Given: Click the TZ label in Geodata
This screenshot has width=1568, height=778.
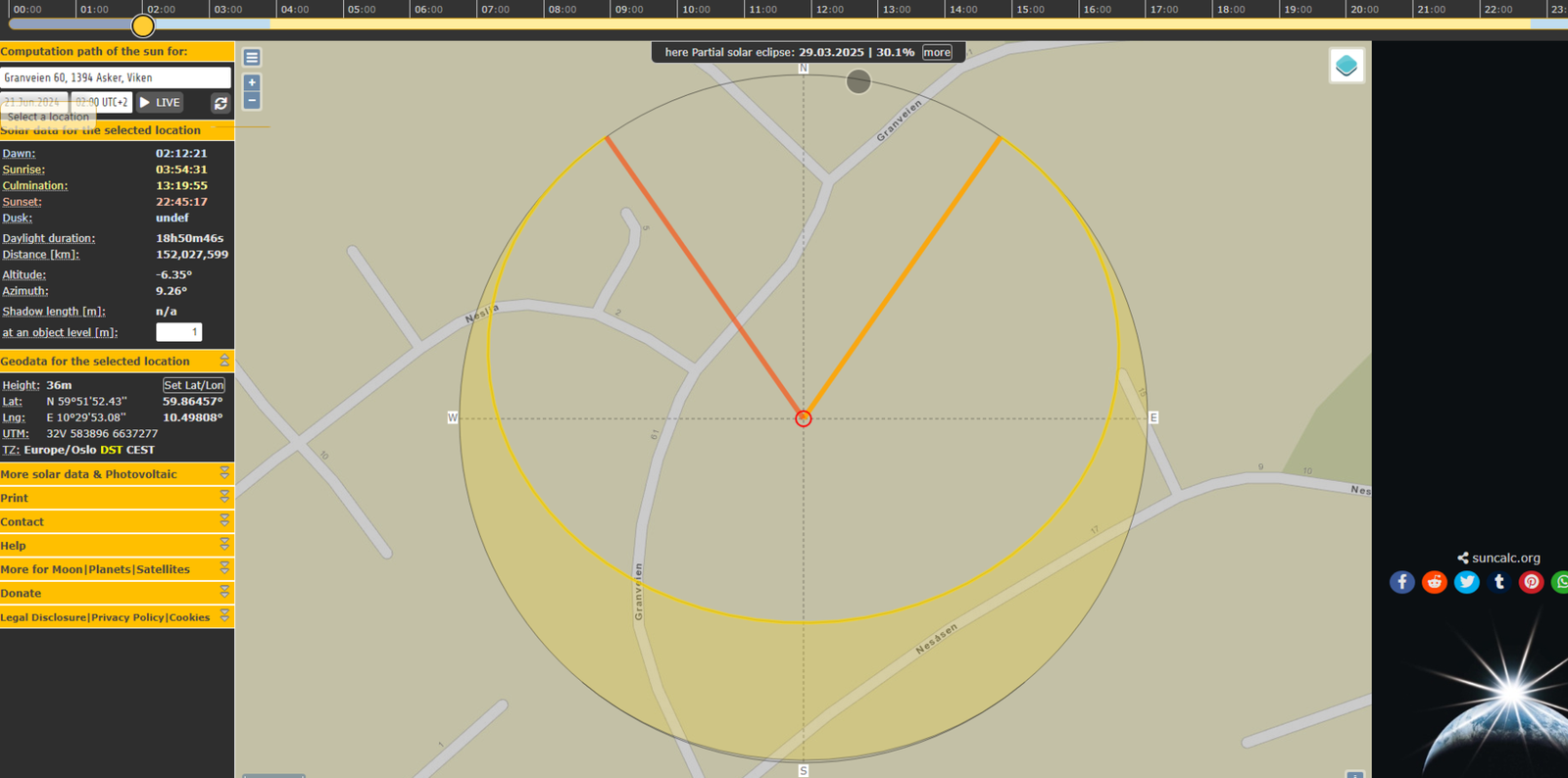Looking at the screenshot, I should coord(11,451).
